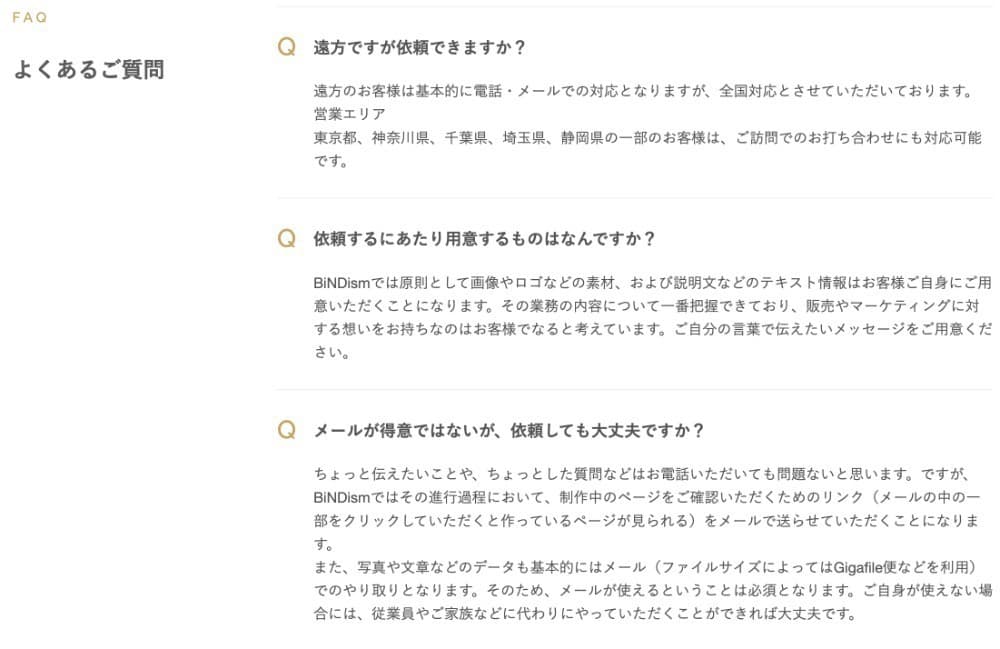Expand the question 依頼するにあたり用意するものはなんですか？
The height and width of the screenshot is (649, 1000).
coord(484,238)
